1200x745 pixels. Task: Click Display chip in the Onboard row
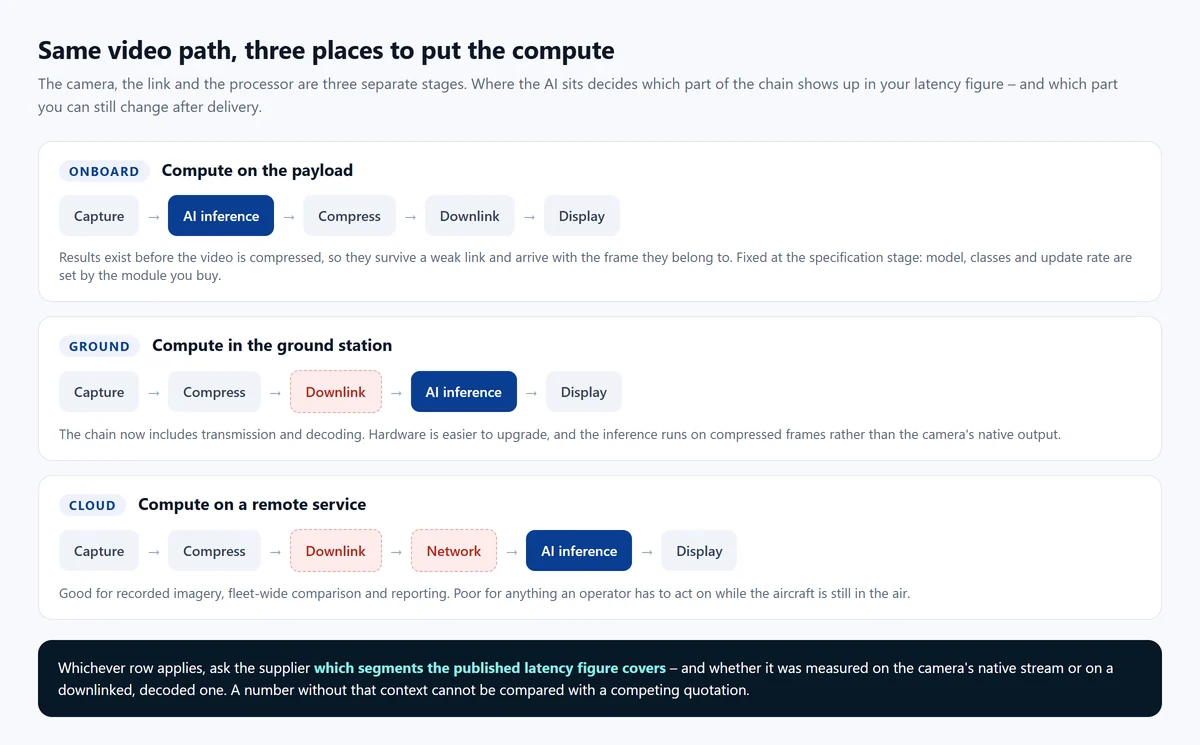[582, 216]
